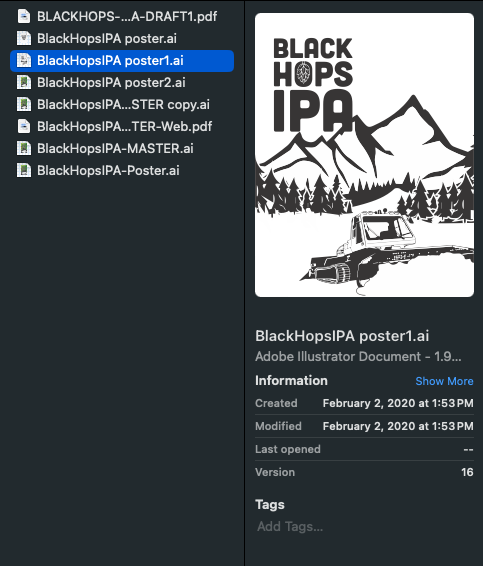Click the Tags section heading
Viewport: 483px width, 566px height.
click(270, 505)
